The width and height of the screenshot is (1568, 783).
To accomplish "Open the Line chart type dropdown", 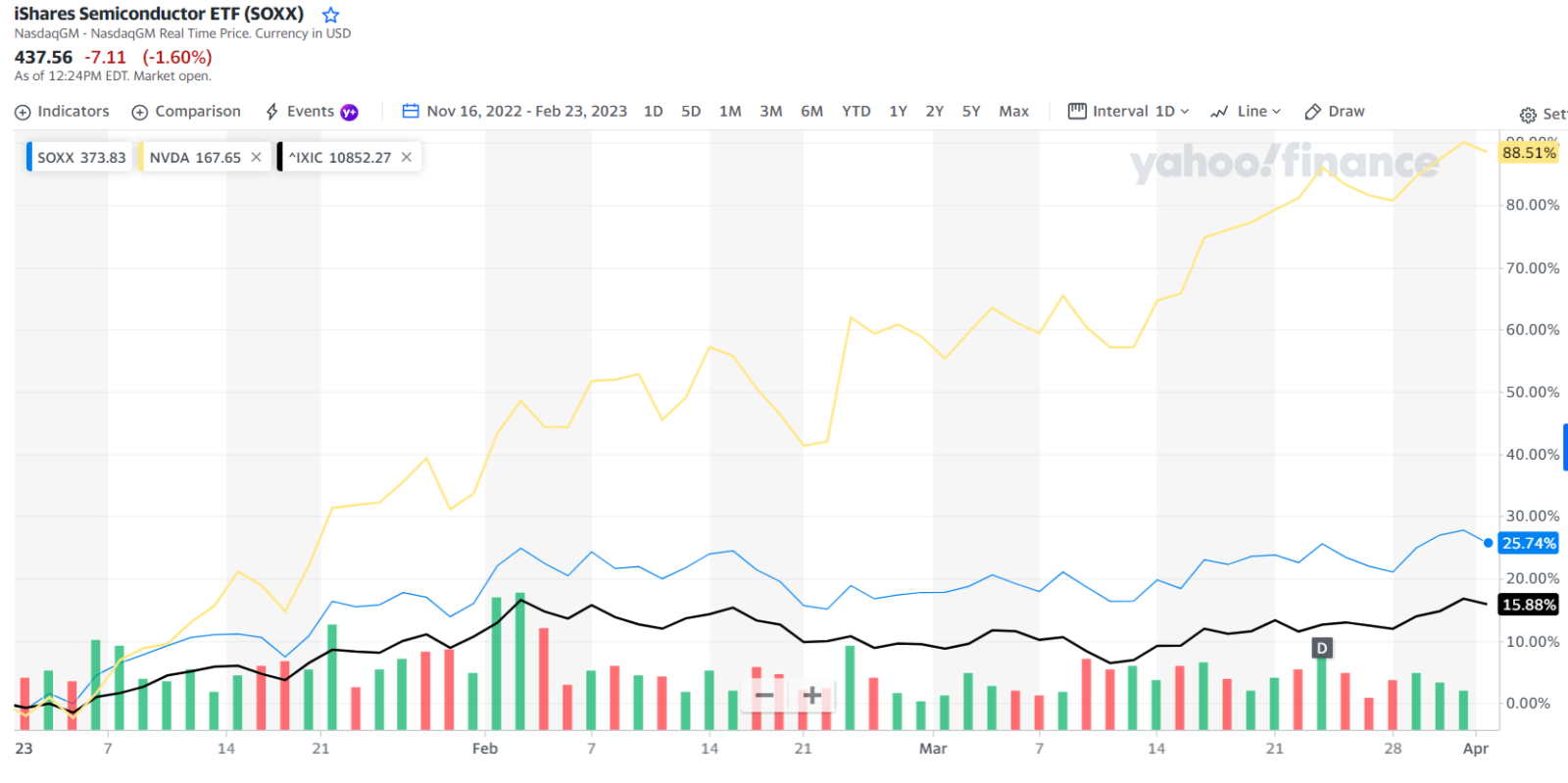I will pyautogui.click(x=1246, y=112).
